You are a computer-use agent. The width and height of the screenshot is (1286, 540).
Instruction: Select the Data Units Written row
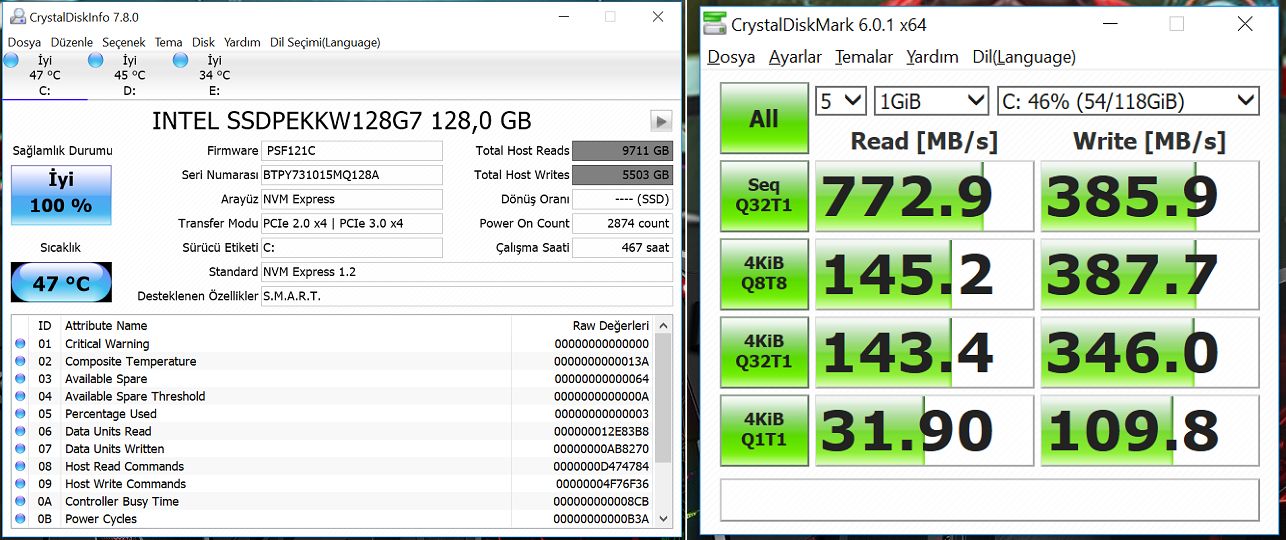tap(333, 449)
